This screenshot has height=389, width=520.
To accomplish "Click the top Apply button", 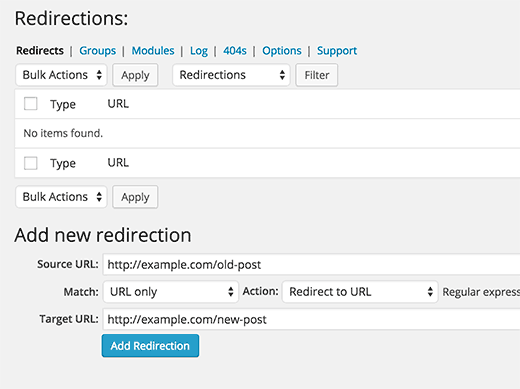I will (135, 75).
